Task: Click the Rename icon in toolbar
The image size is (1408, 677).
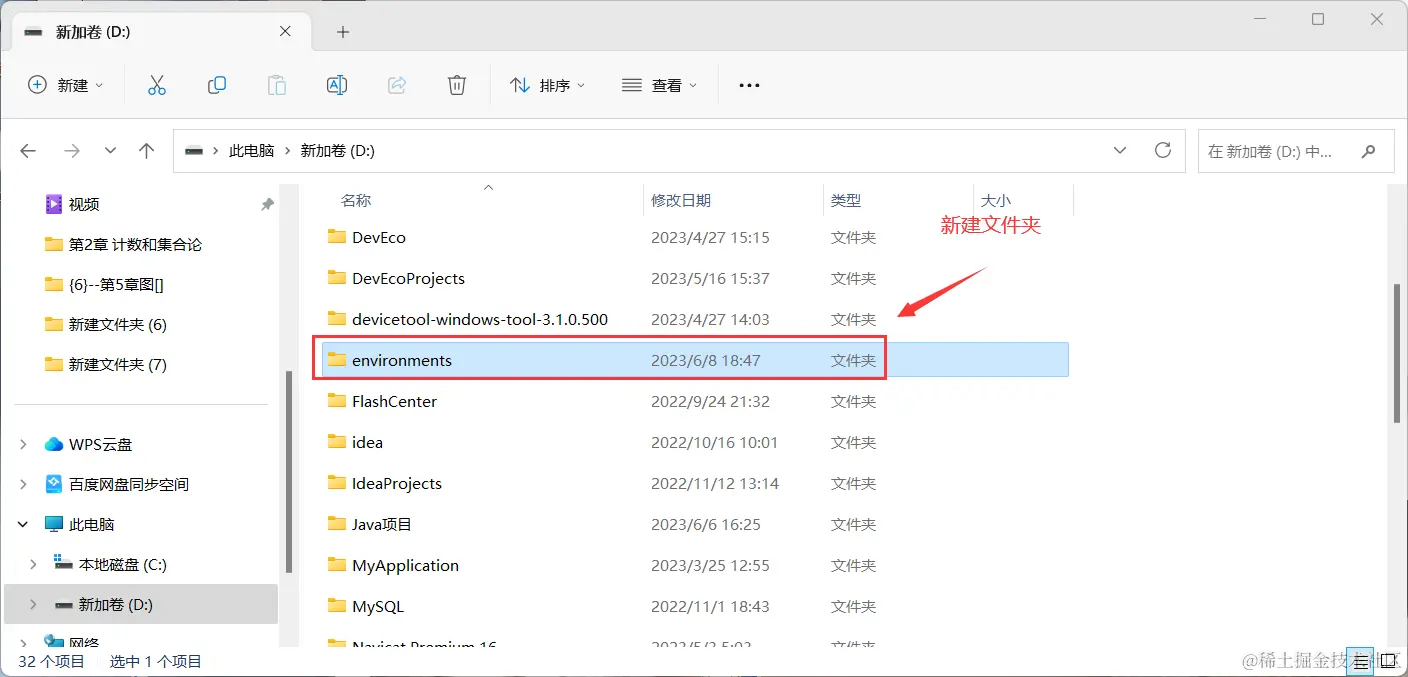Action: 337,85
